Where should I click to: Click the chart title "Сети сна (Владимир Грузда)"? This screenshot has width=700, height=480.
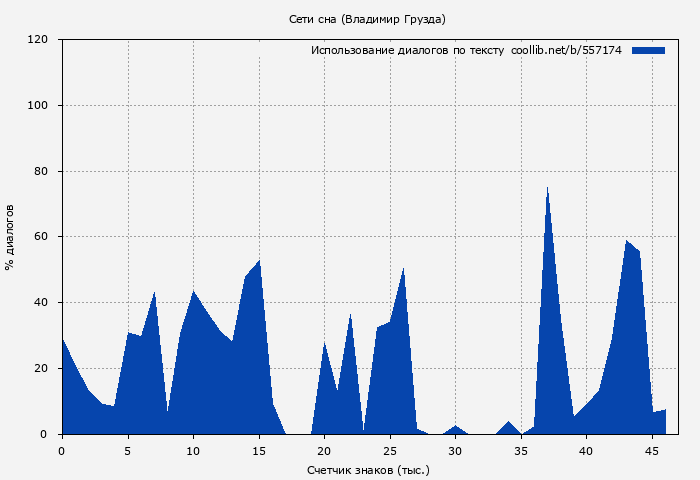[x=367, y=19]
